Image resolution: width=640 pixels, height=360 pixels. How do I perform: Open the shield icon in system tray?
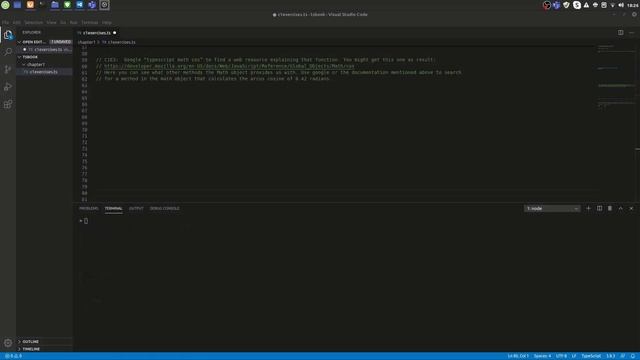coord(566,5)
